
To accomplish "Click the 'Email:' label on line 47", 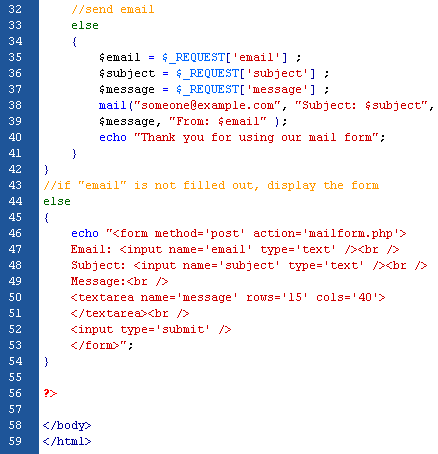I will [91, 249].
